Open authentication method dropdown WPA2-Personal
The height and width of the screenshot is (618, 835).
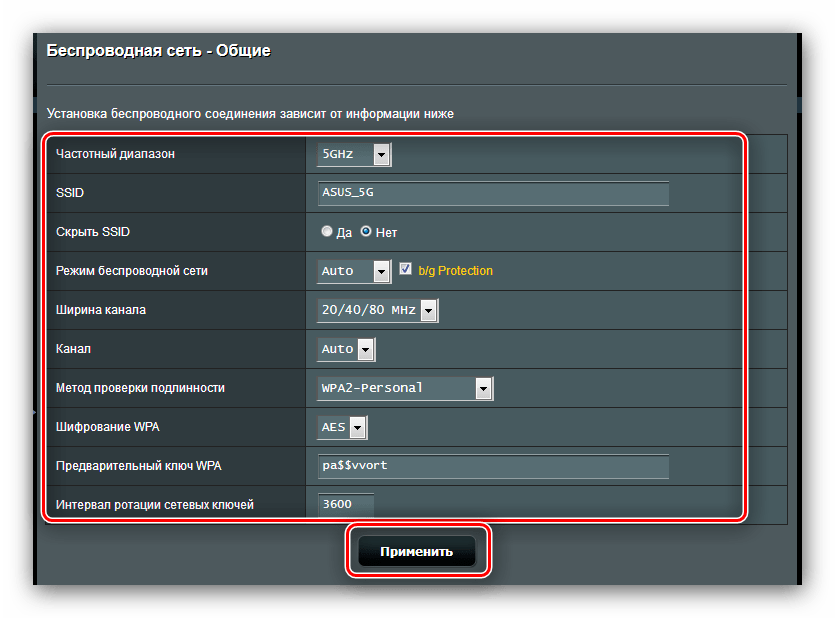tap(405, 388)
